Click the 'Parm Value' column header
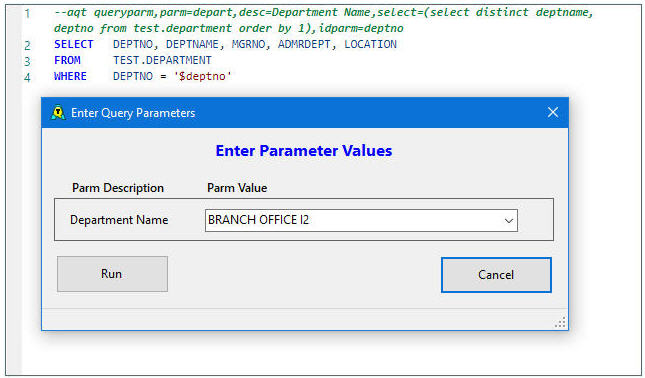Viewport: 645px width, 378px height. 237,188
